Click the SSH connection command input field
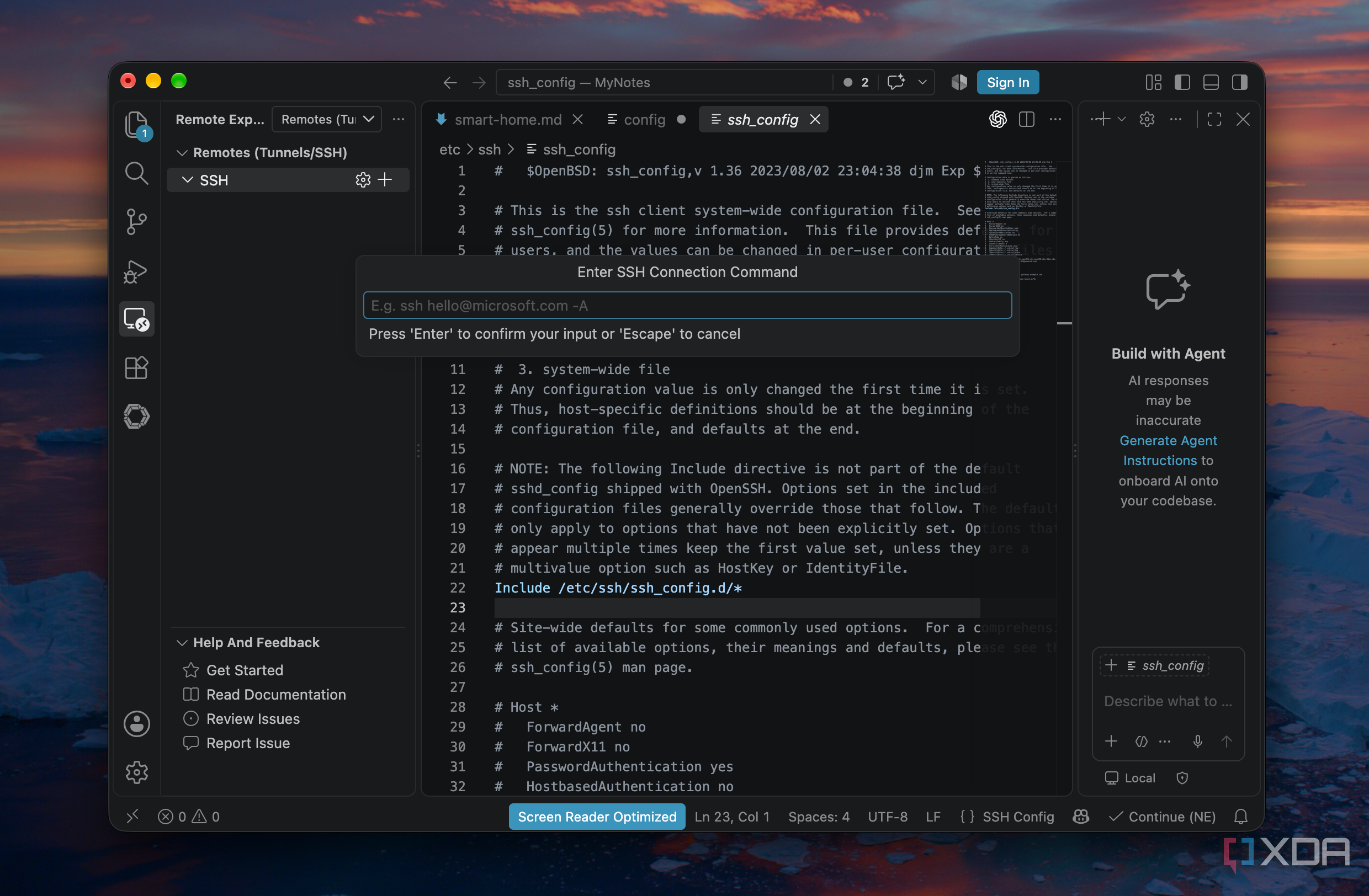The height and width of the screenshot is (896, 1369). pyautogui.click(x=687, y=305)
